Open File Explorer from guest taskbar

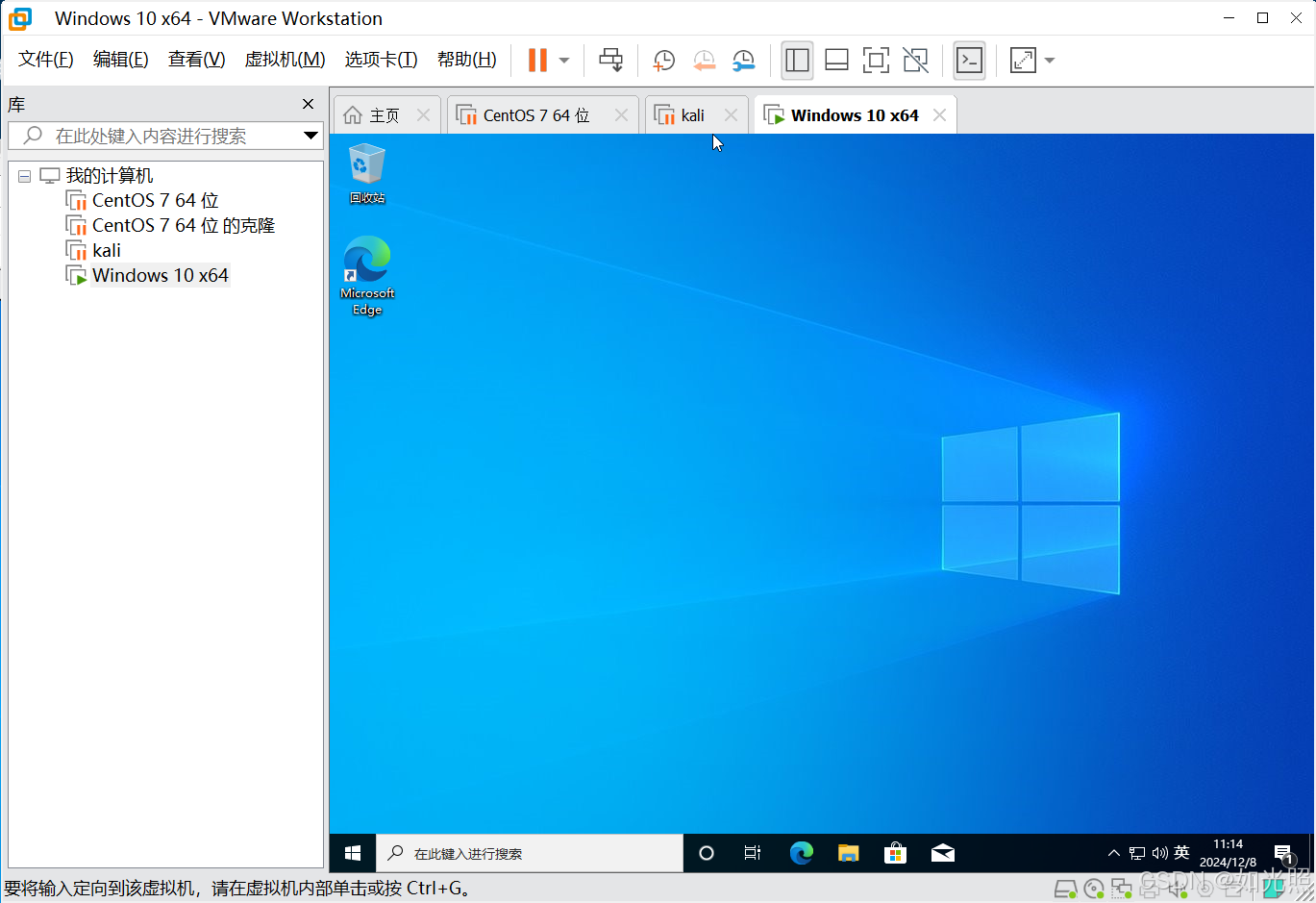point(848,853)
